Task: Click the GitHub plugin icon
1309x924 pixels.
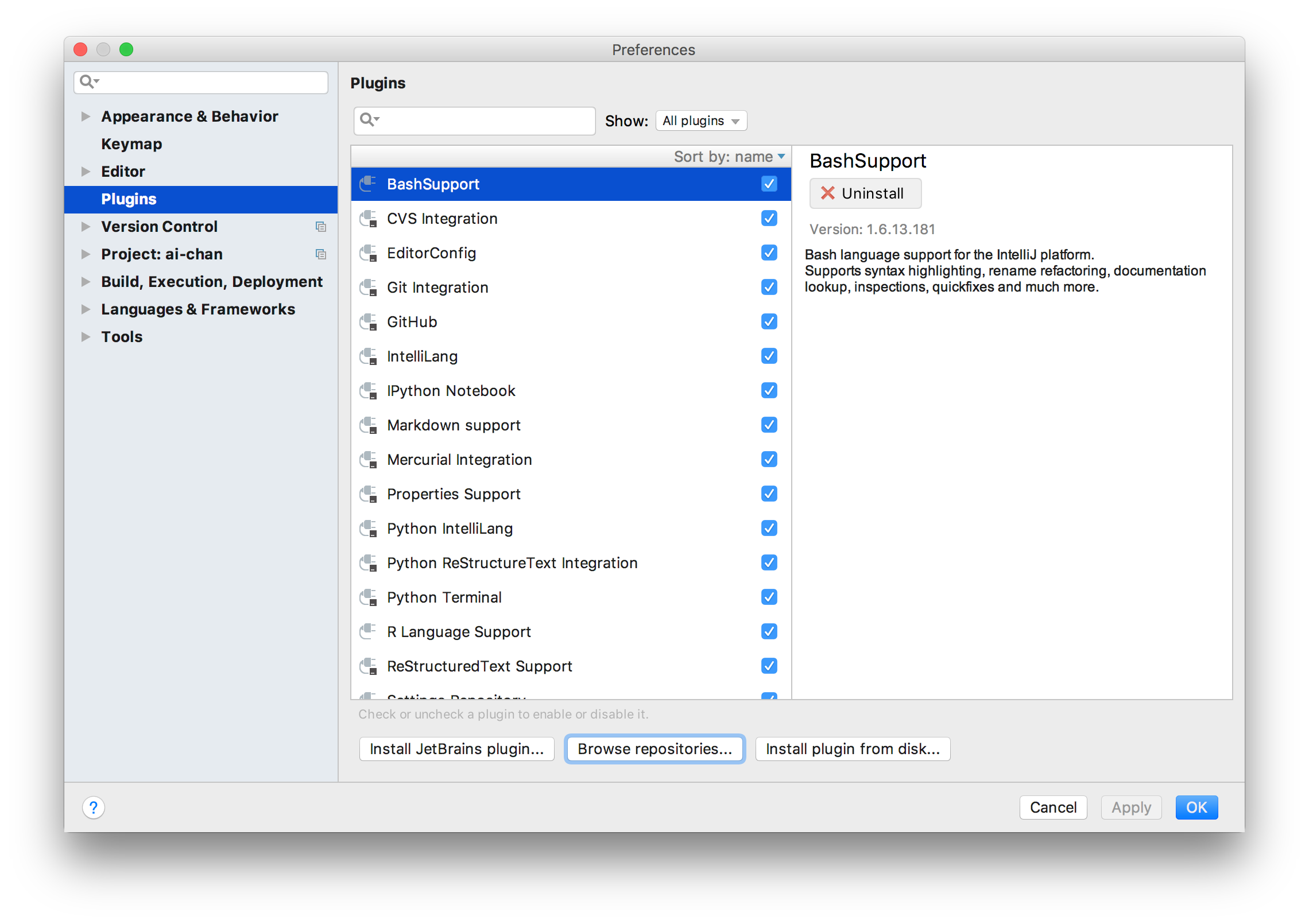Action: 368,322
